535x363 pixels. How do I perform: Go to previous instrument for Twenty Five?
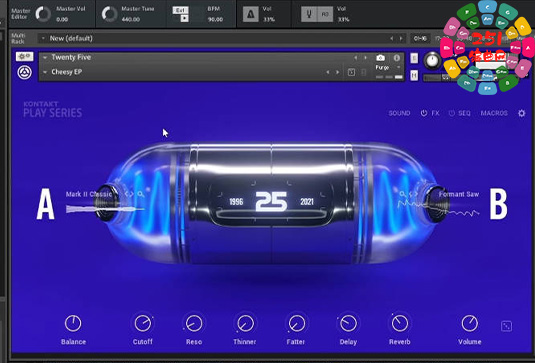coord(356,58)
